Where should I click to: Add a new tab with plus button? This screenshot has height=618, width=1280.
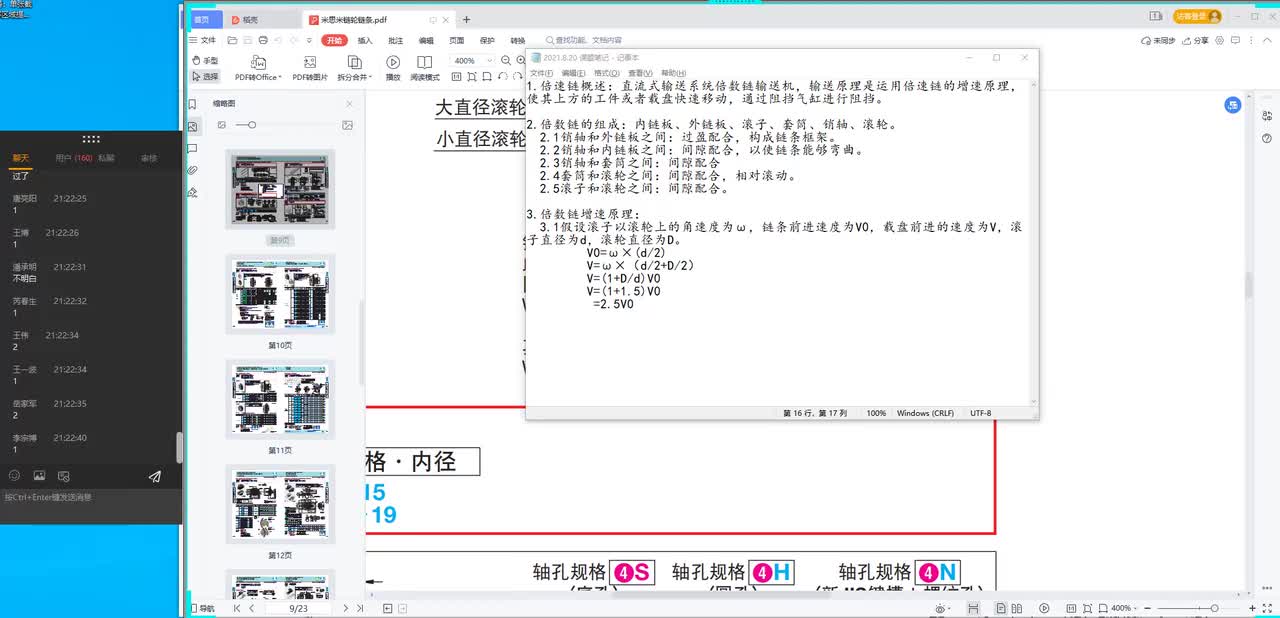[466, 19]
